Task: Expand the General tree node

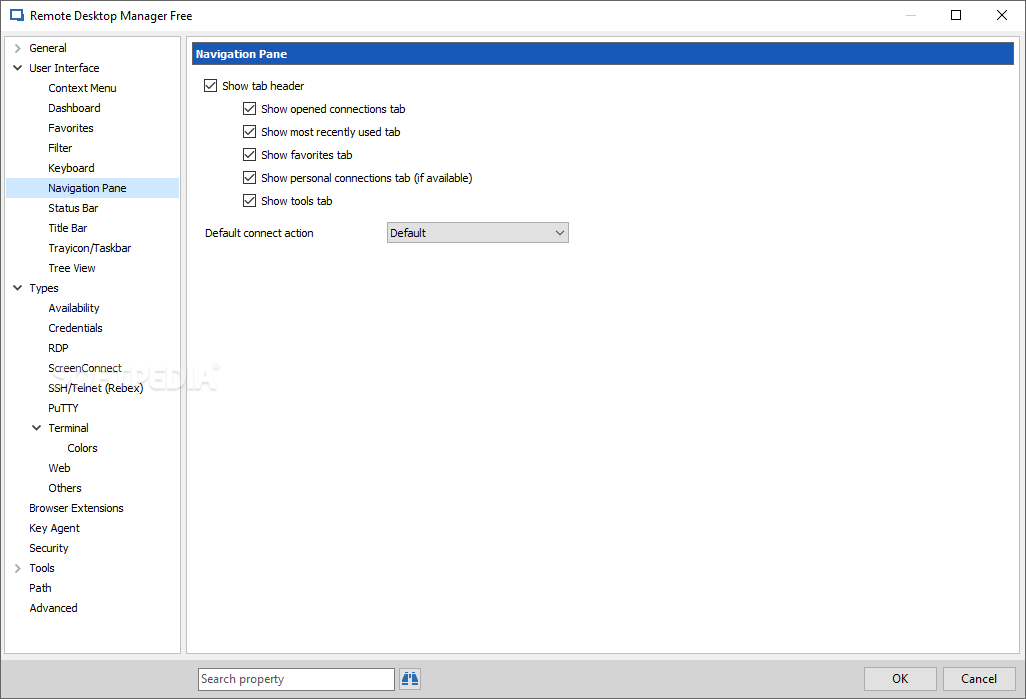Action: [18, 48]
